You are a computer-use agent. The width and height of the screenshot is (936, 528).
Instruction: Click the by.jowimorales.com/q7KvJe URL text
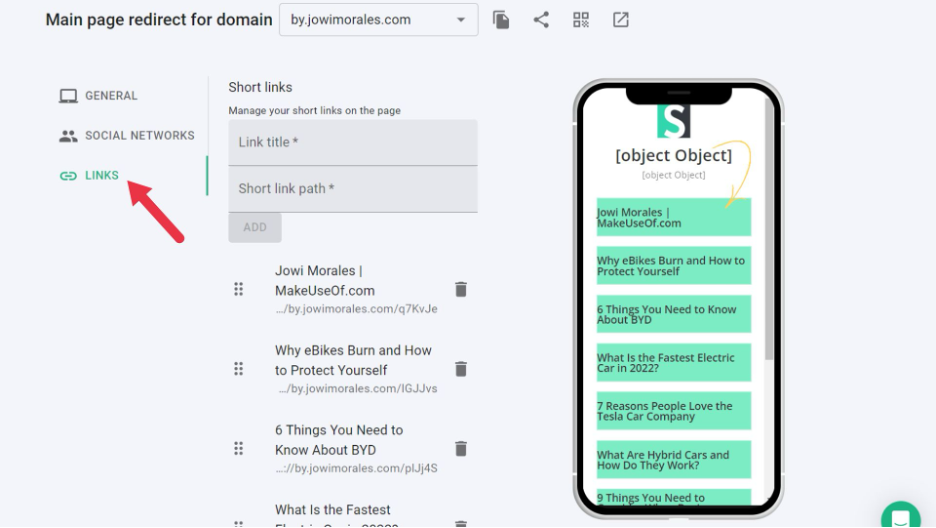[356, 308]
